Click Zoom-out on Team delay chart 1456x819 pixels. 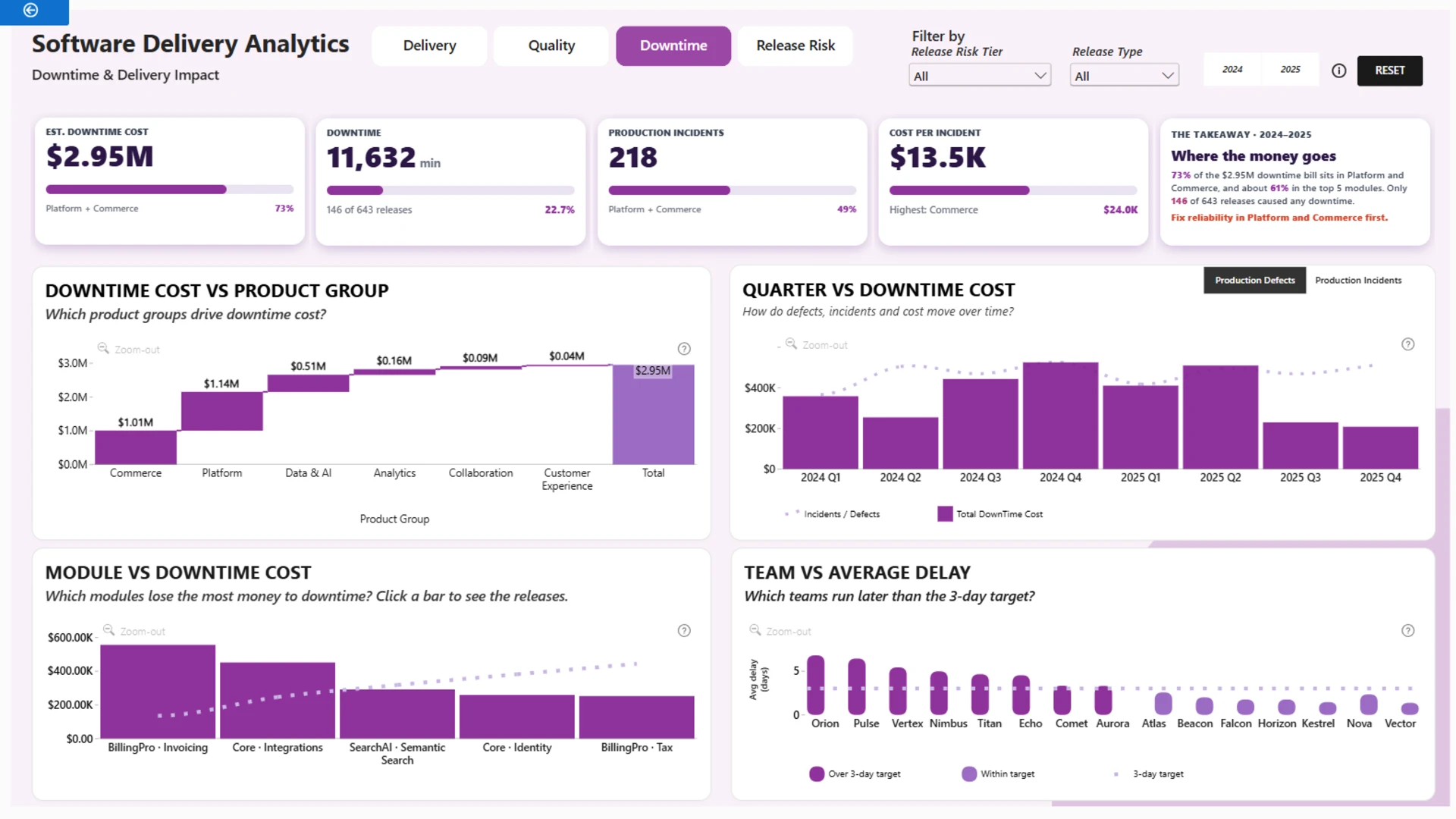[x=780, y=631]
